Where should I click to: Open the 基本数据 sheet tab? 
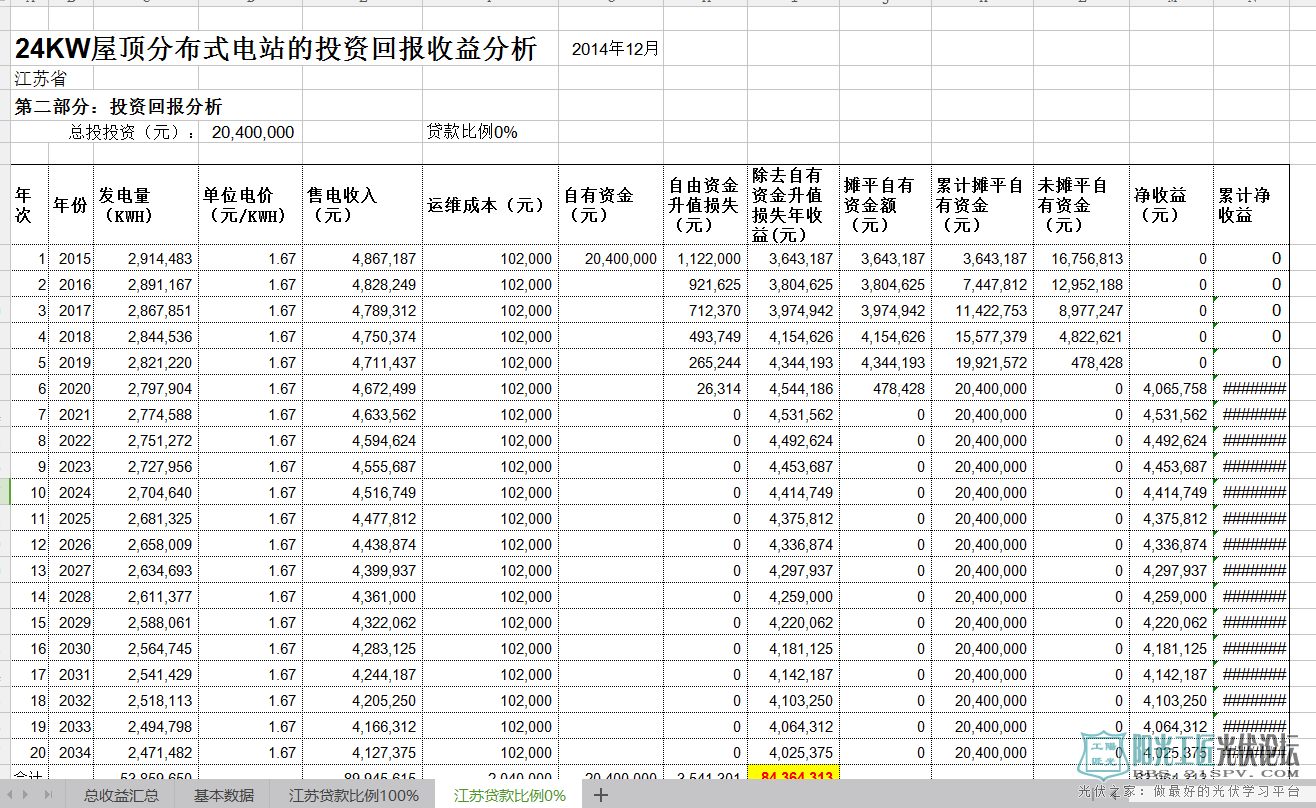224,796
